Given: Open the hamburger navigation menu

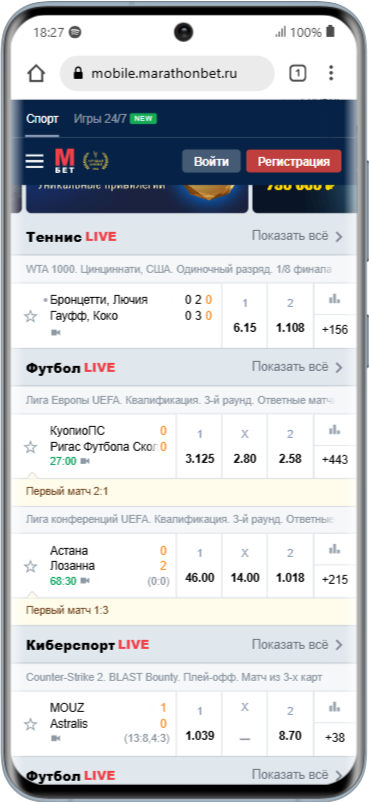Looking at the screenshot, I should coord(35,161).
